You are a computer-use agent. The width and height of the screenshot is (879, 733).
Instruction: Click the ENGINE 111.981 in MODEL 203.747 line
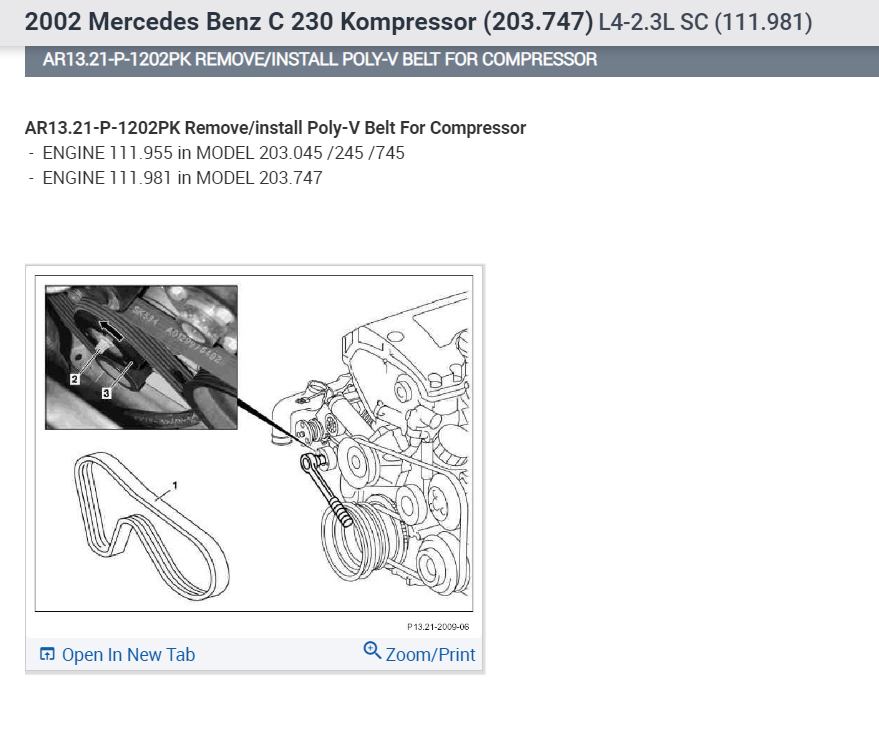click(182, 178)
